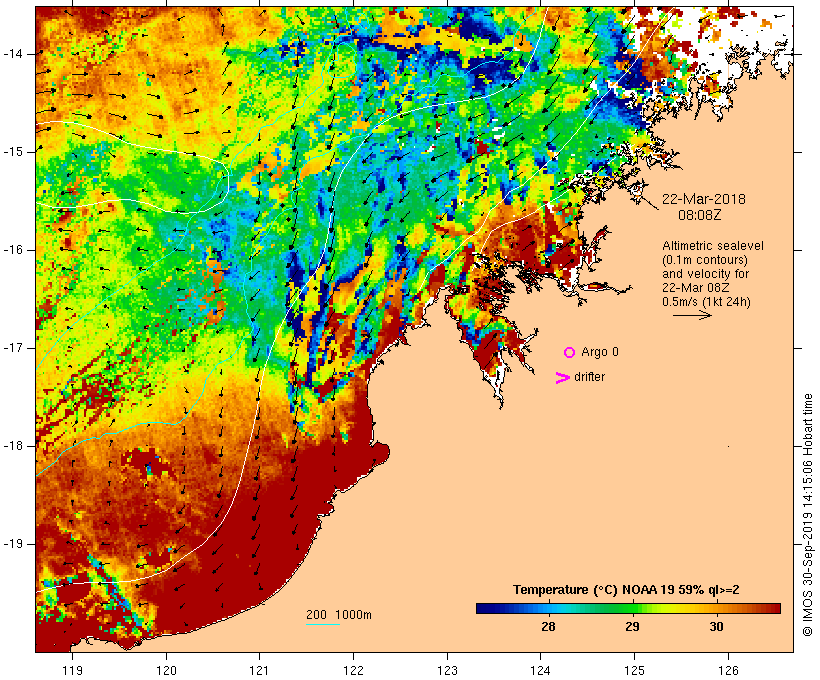This screenshot has width=820, height=680.
Task: Click the '119' longitude axis label
Action: (x=73, y=671)
